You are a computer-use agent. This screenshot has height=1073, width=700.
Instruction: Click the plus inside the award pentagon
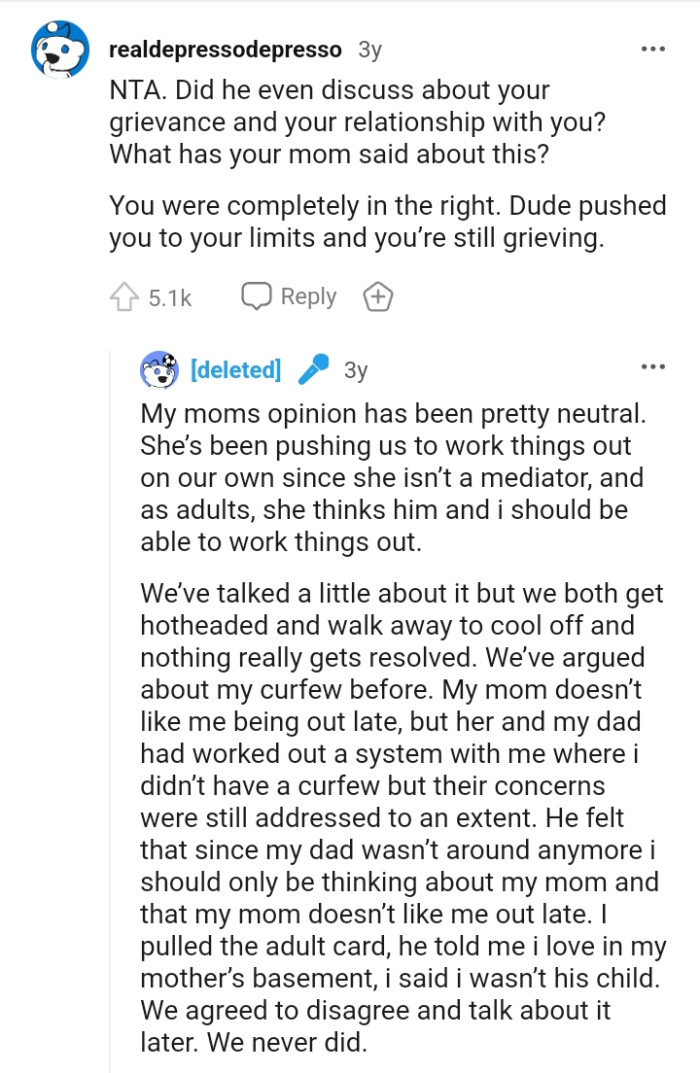(377, 296)
